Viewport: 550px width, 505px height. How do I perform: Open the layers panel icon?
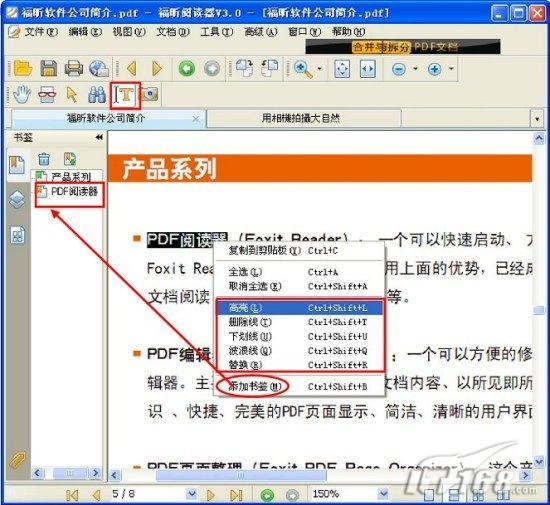coord(17,200)
